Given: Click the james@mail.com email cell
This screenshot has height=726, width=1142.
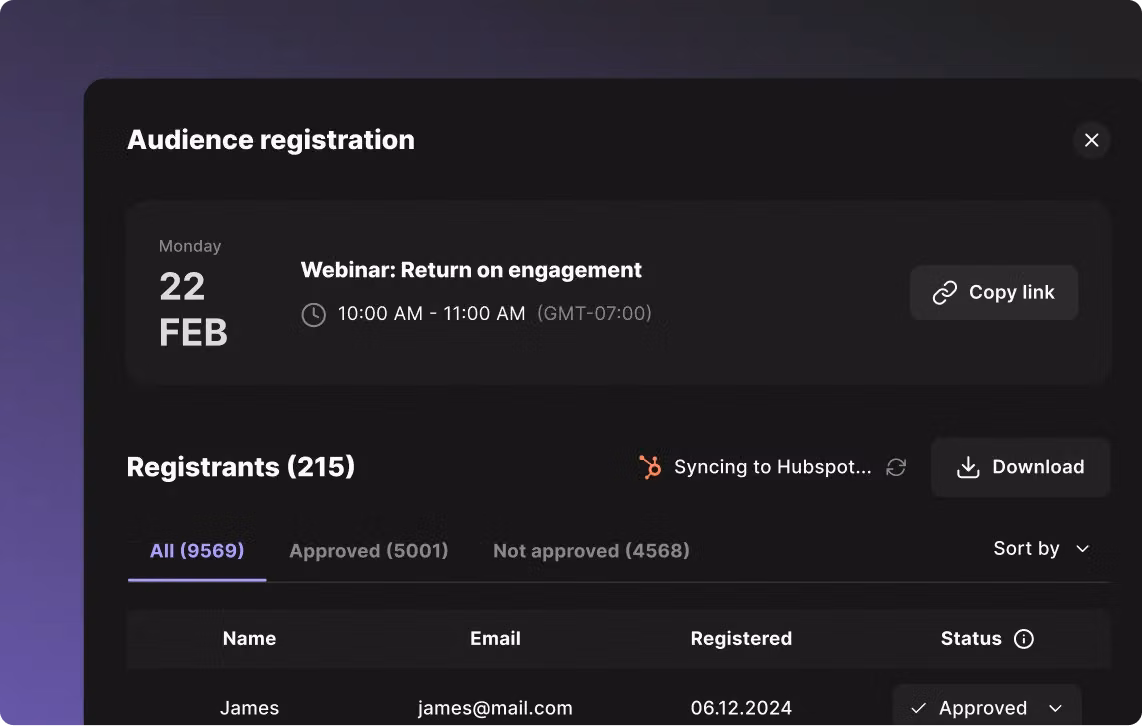Looking at the screenshot, I should (x=495, y=708).
